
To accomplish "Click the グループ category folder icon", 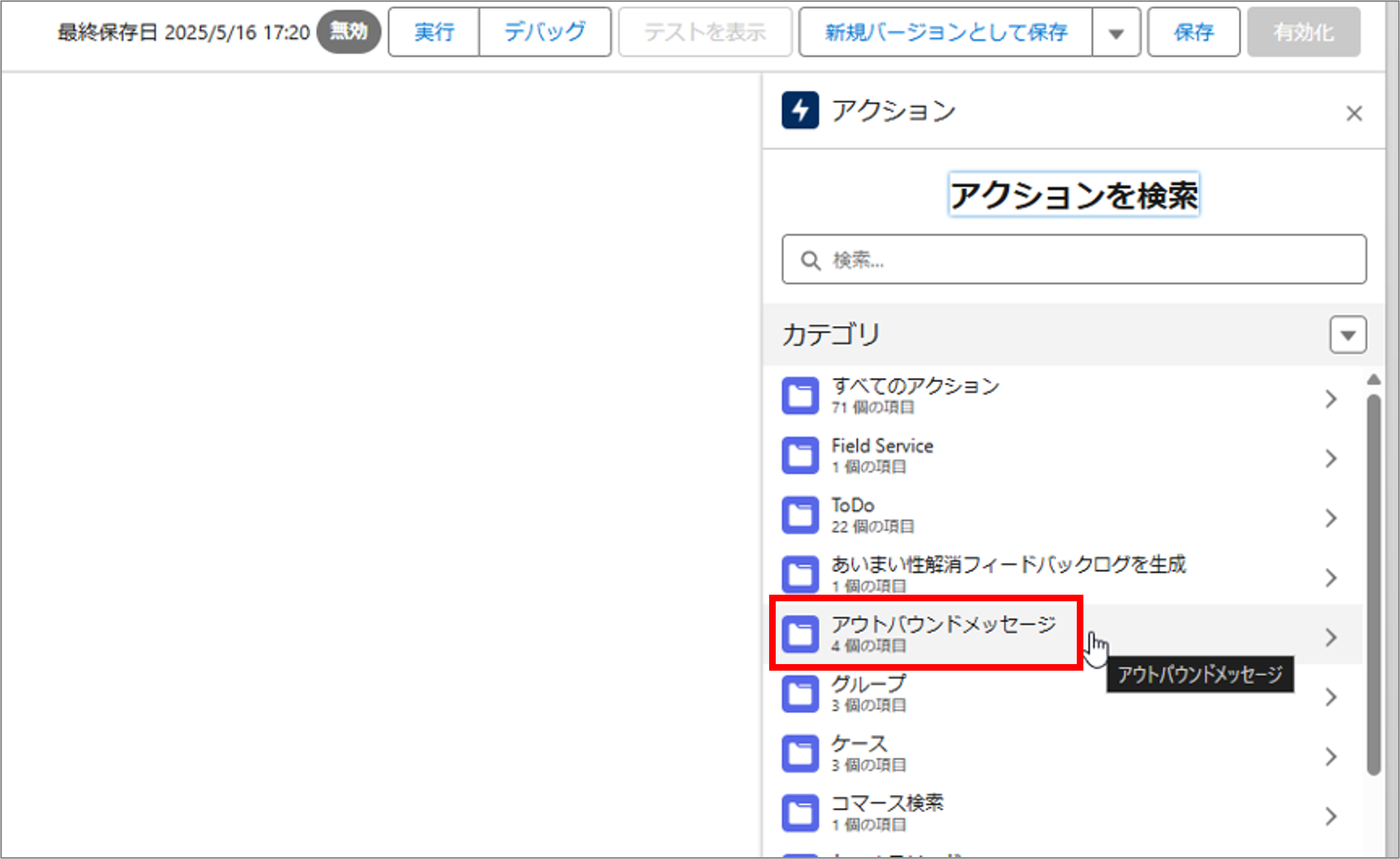I will coord(801,693).
